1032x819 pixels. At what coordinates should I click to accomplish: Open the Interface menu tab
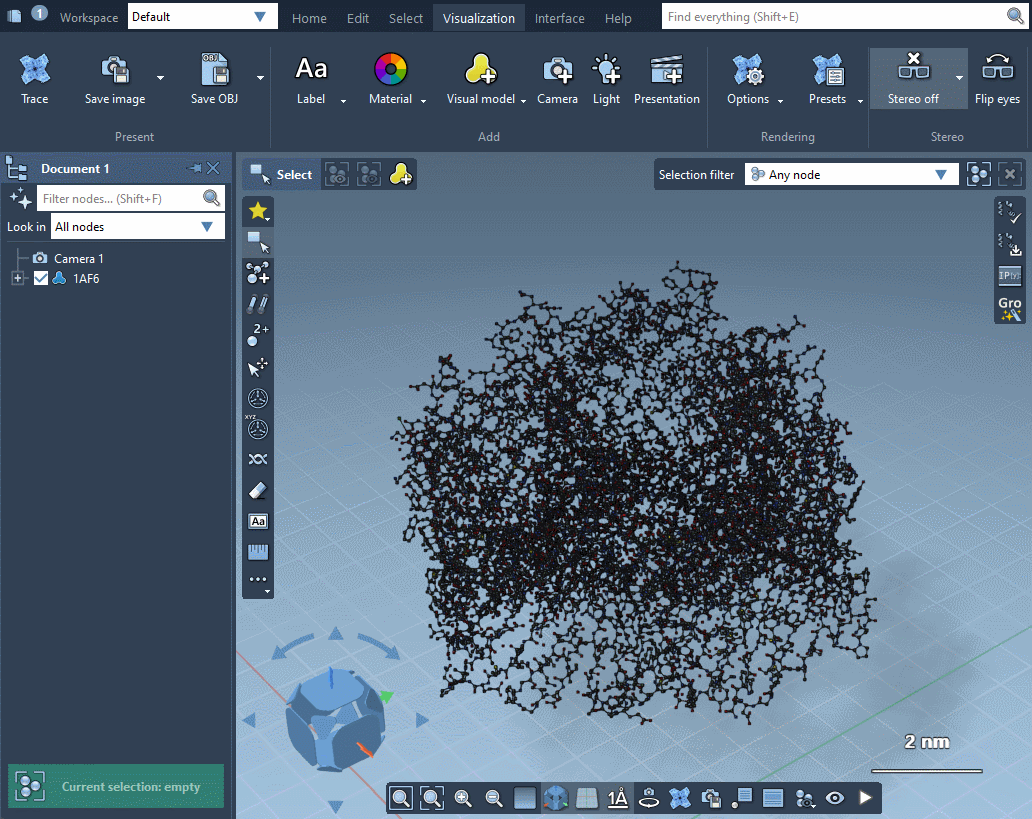coord(560,18)
